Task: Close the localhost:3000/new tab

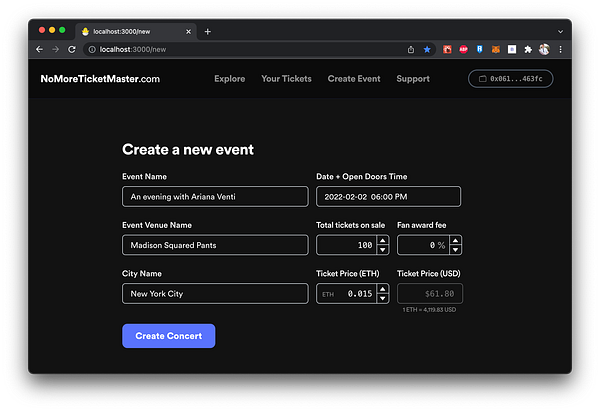Action: [x=188, y=31]
